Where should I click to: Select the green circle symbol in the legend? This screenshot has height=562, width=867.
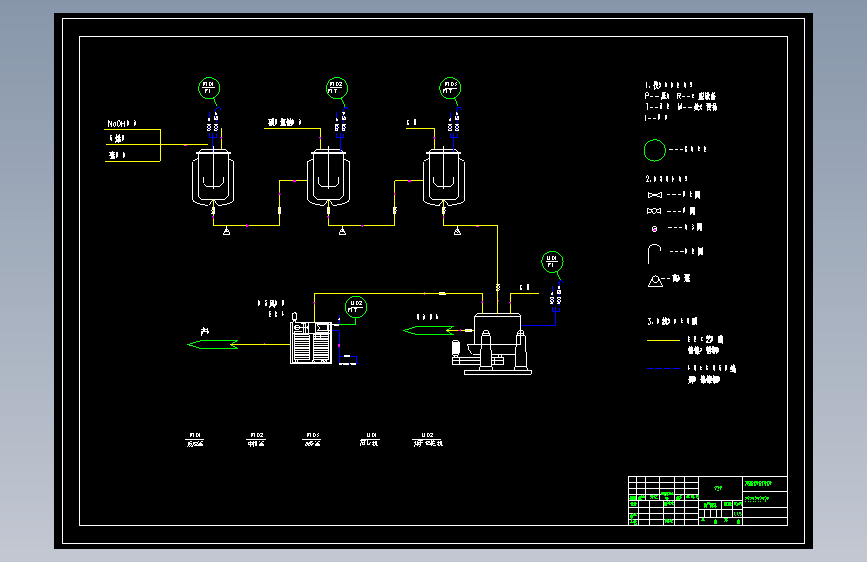click(655, 150)
